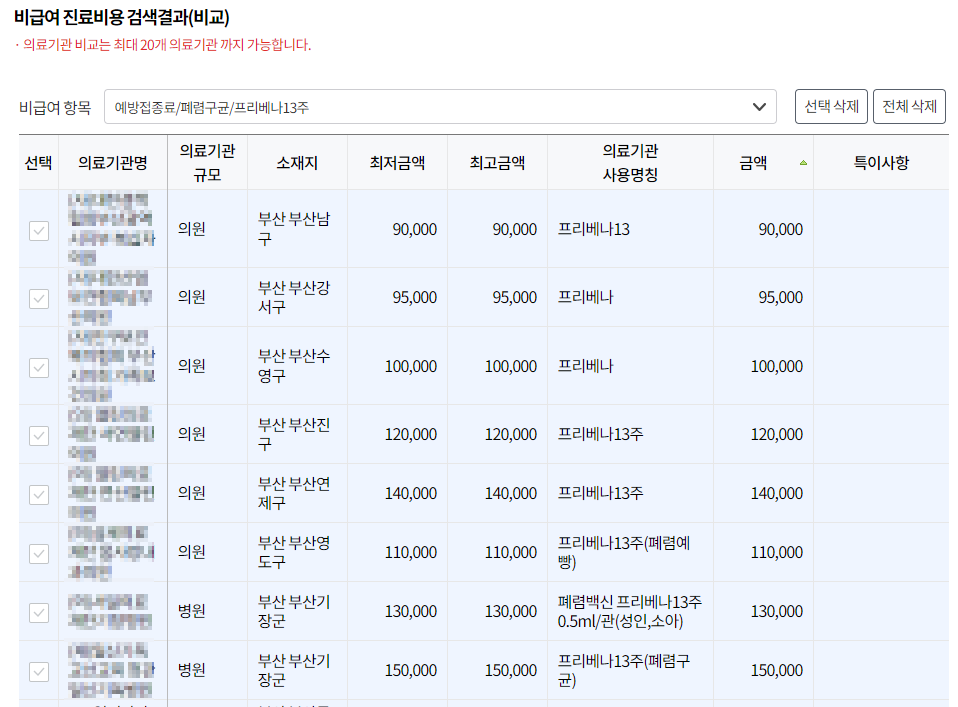The image size is (958, 707).
Task: Check the checkbox for the 부산연제구 row
Action: coord(38,492)
